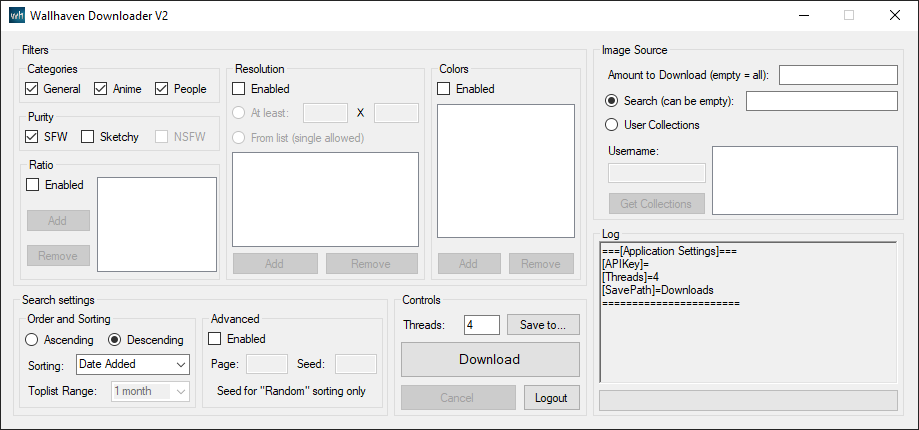Click the Save to... button
The image size is (919, 430).
click(543, 325)
